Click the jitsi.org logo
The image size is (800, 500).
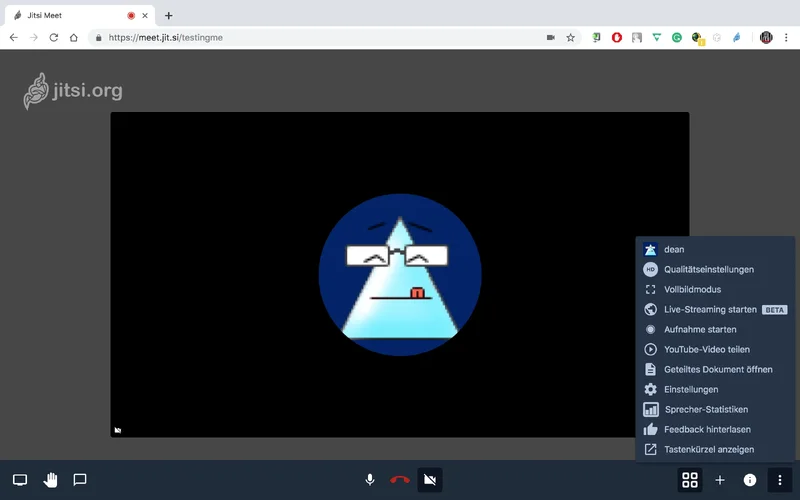click(x=73, y=91)
